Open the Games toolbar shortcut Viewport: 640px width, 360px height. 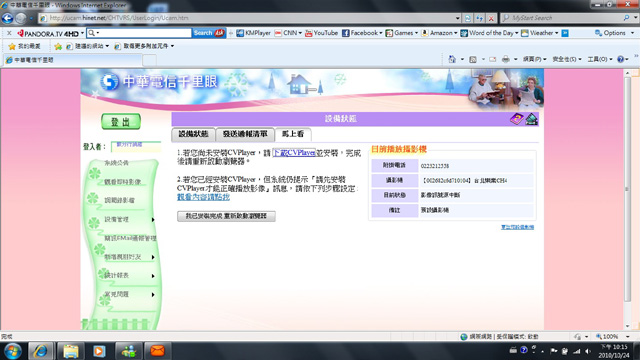point(401,33)
